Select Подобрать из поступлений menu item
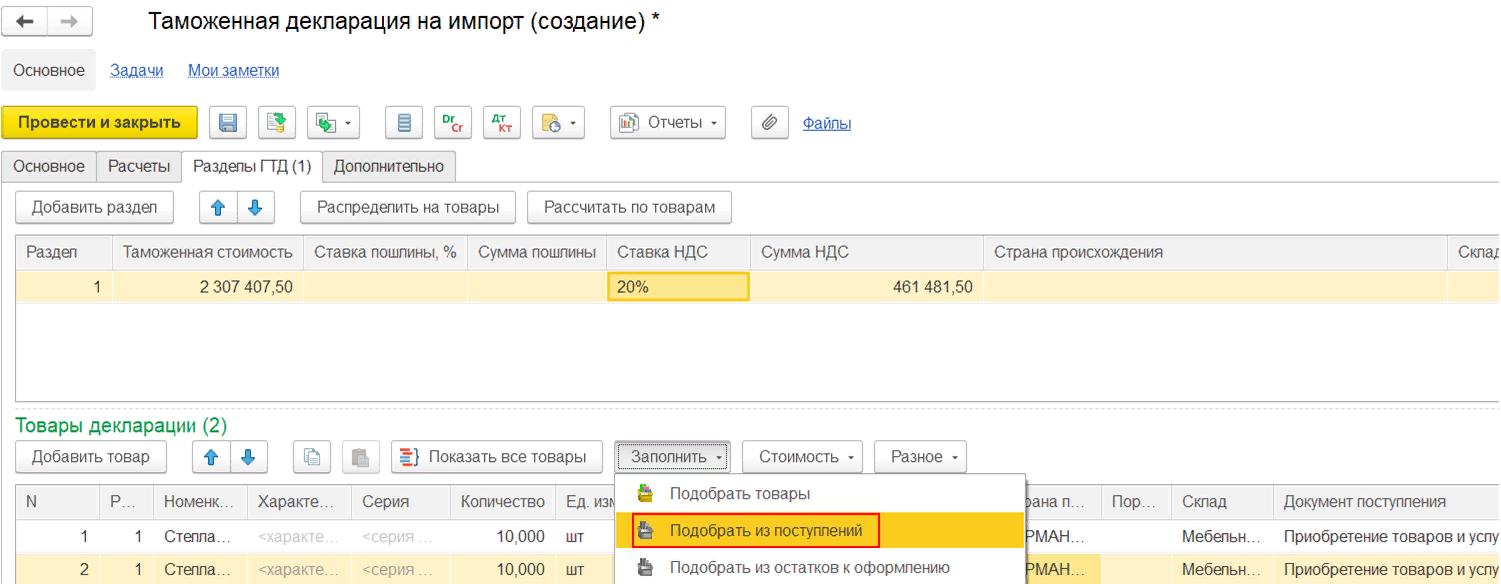The width and height of the screenshot is (1501, 584). point(765,531)
